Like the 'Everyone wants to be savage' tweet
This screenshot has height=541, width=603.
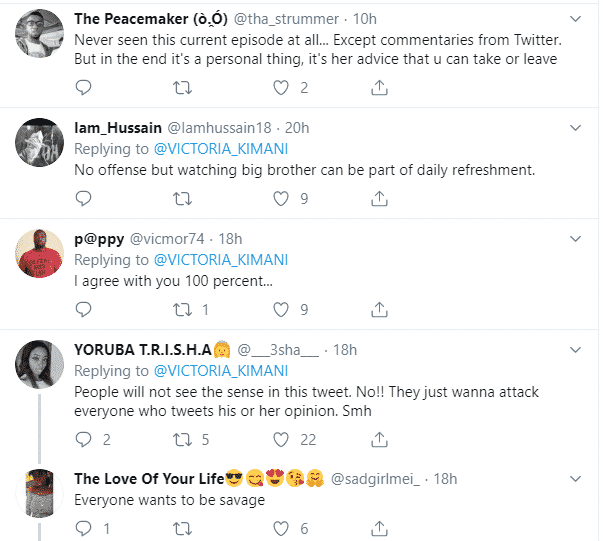[x=280, y=528]
